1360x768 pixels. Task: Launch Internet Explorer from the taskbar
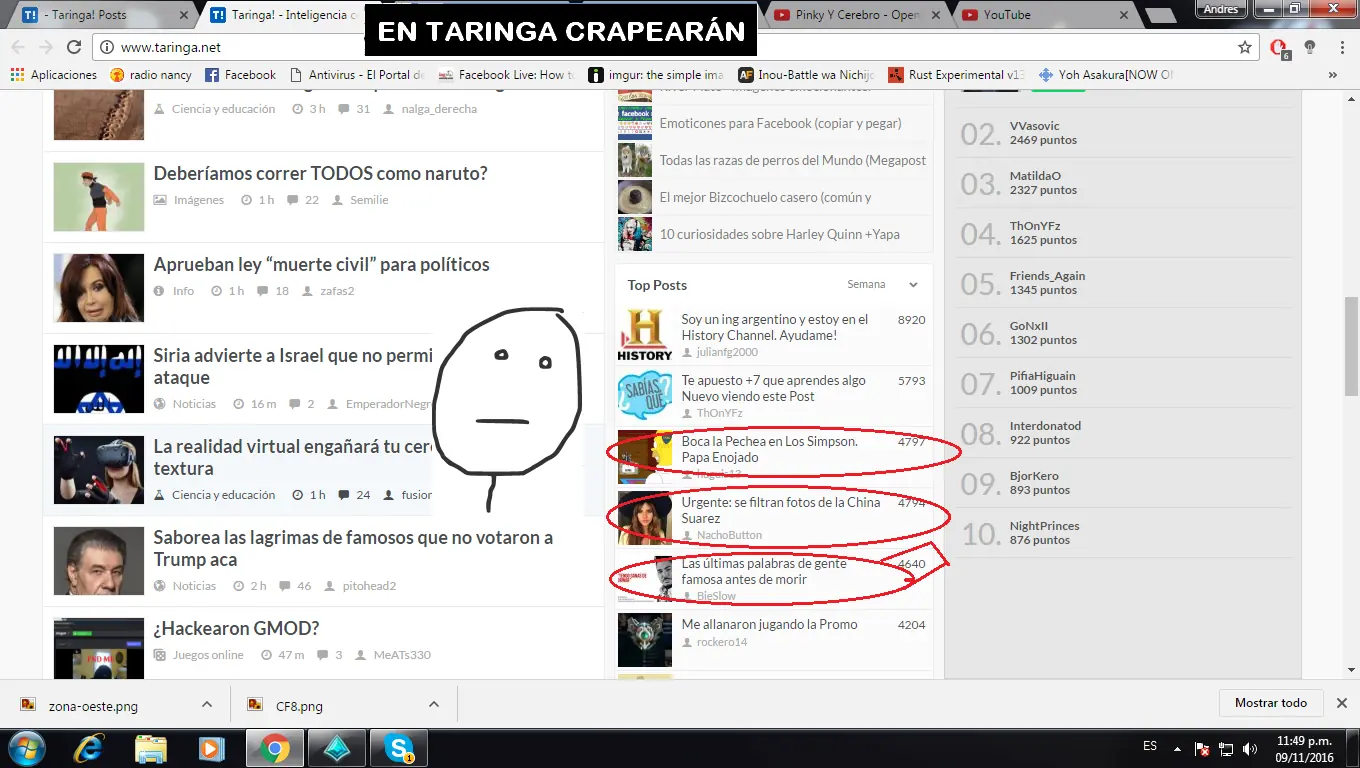click(90, 748)
